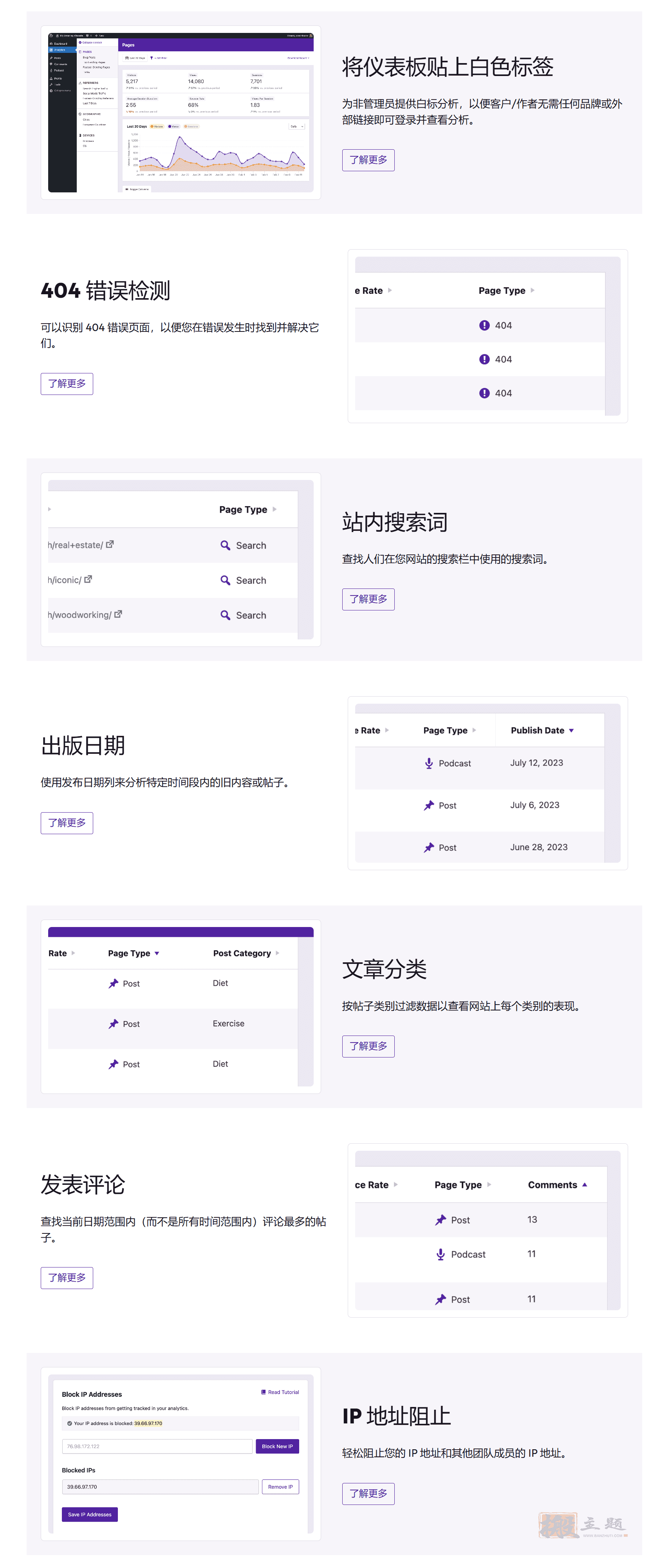Click Block New IP button

point(277,1447)
